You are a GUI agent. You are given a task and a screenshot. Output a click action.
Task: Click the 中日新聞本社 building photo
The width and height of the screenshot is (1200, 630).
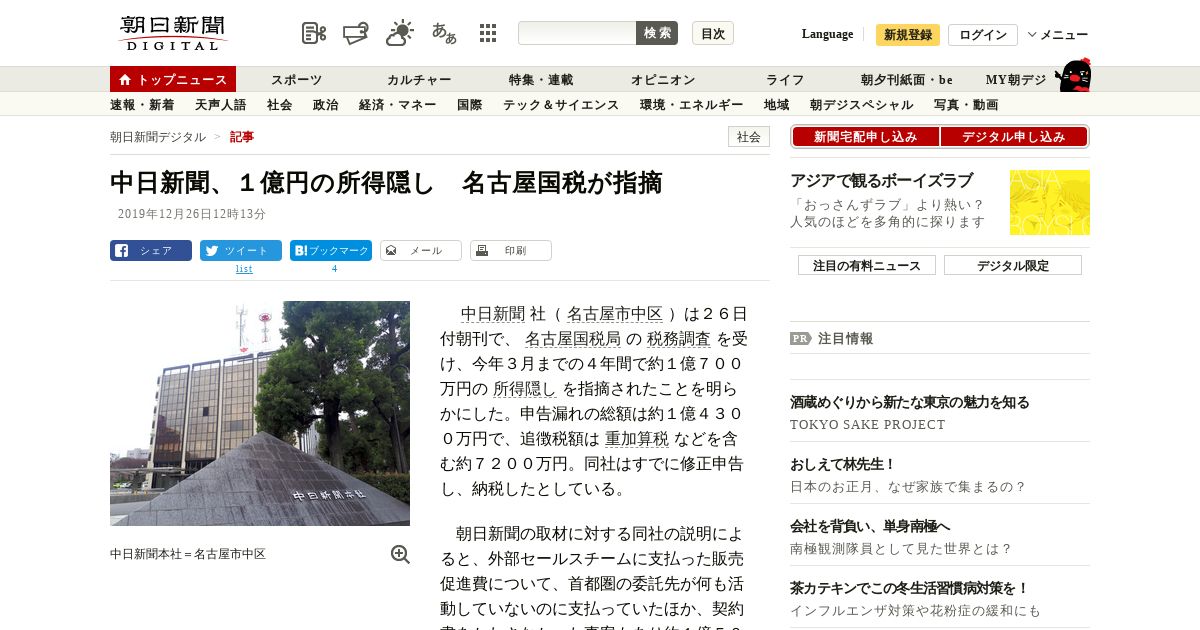coord(260,413)
